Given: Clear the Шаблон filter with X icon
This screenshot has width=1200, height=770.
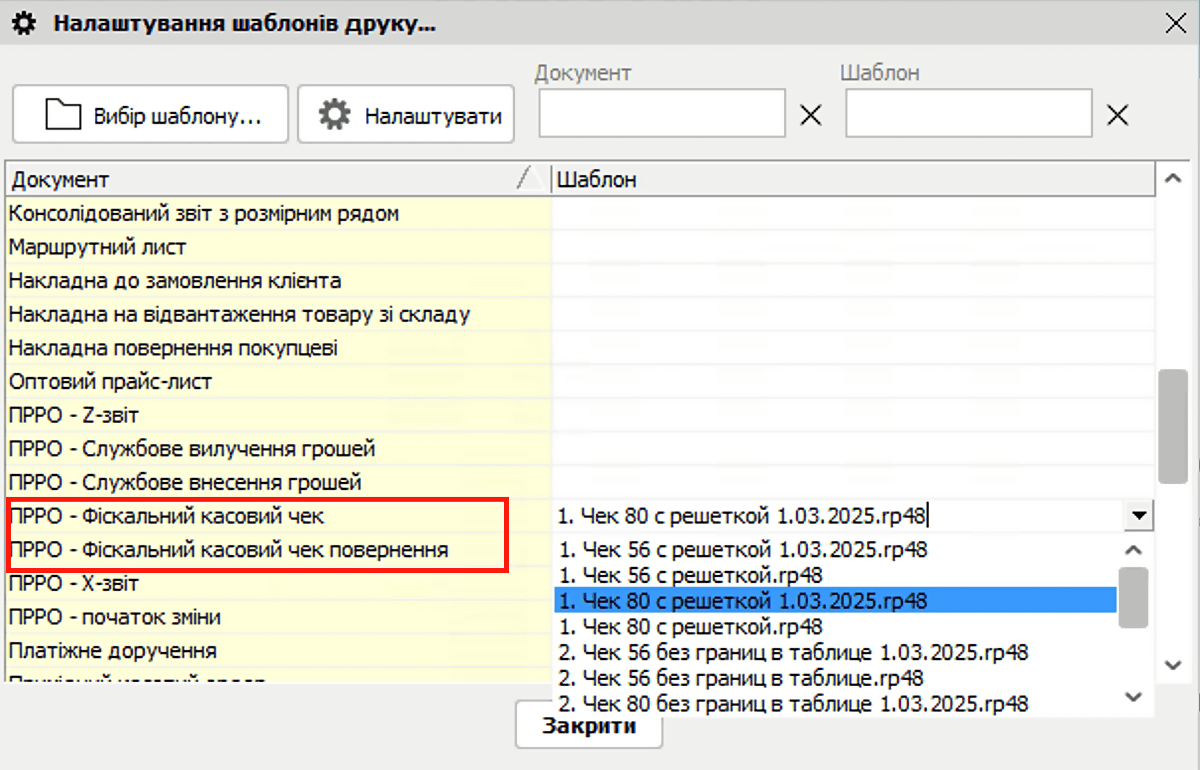Looking at the screenshot, I should click(1117, 115).
